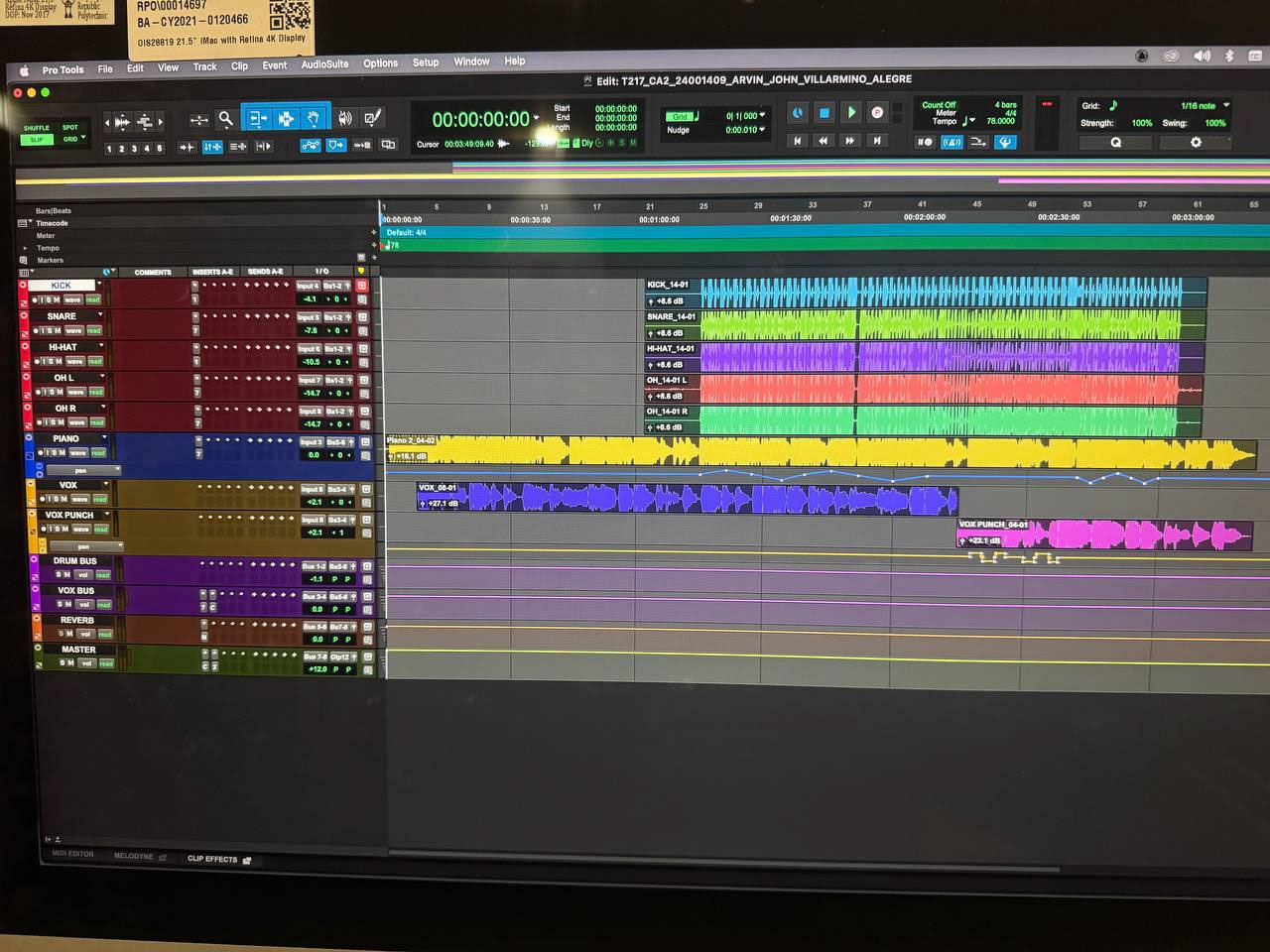
Task: Open the AudioSuite menu
Action: (x=324, y=64)
